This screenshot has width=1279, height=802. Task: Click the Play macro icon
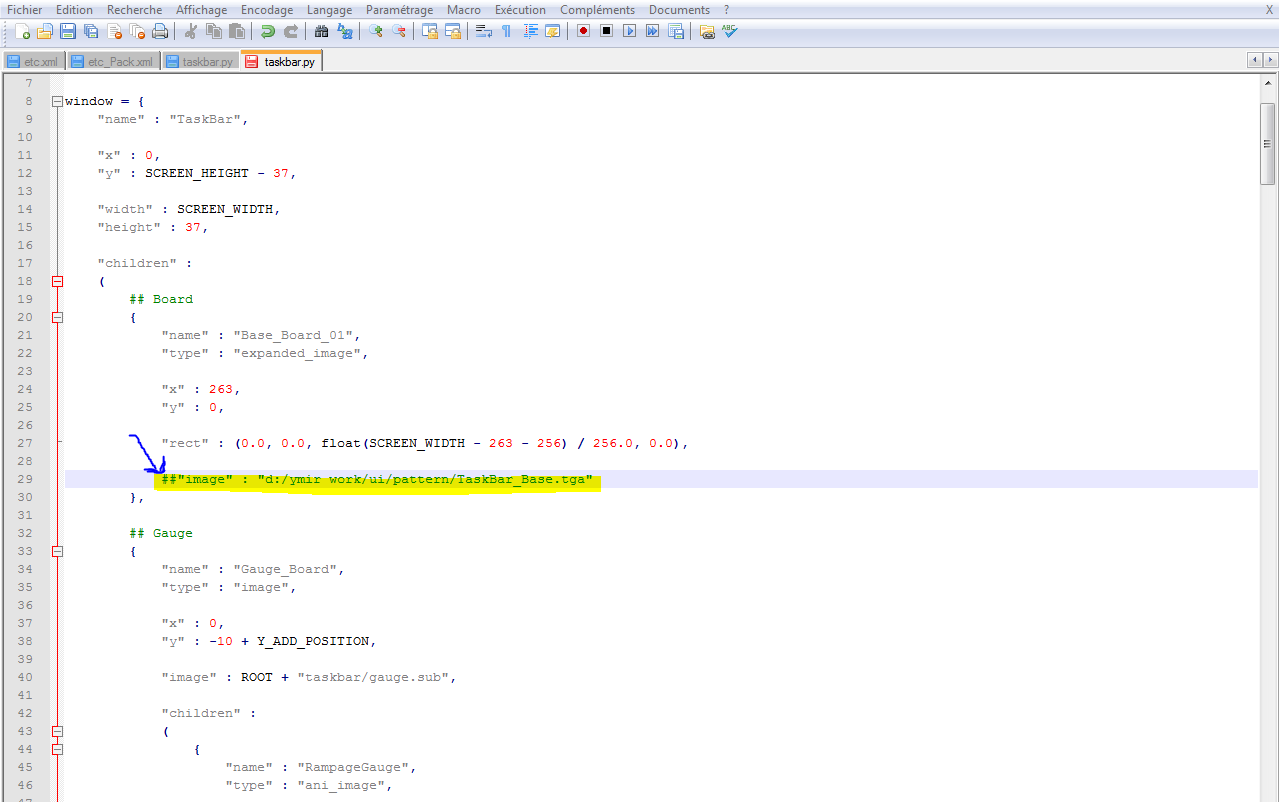point(629,31)
